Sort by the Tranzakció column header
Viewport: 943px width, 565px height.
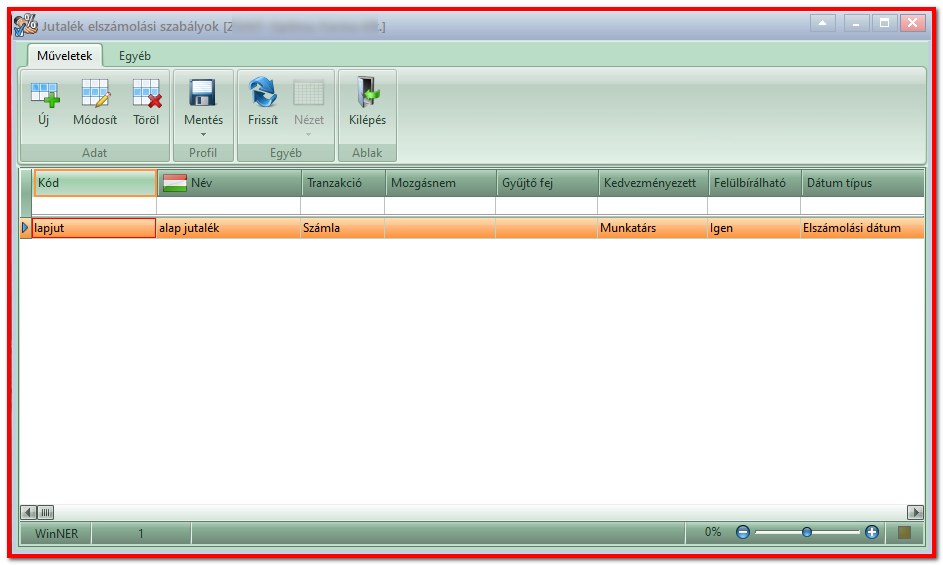pyautogui.click(x=343, y=183)
